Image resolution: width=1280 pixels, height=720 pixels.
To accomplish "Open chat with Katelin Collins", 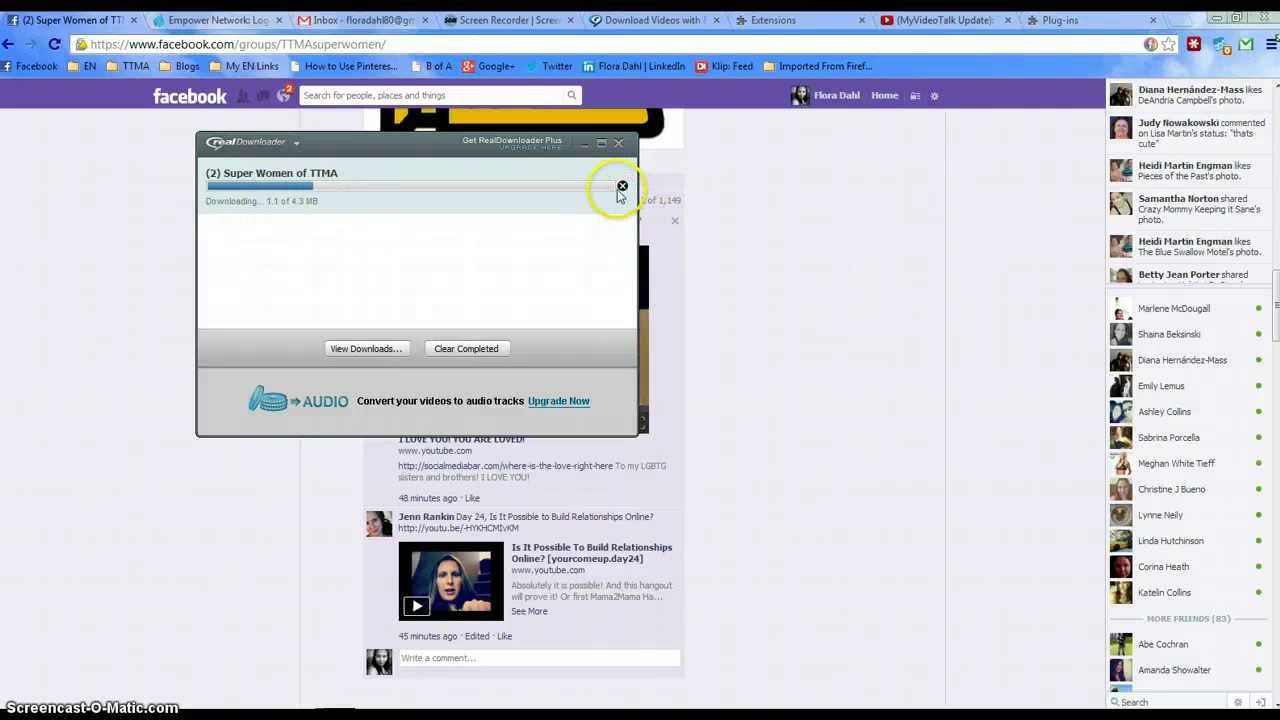I will click(x=1187, y=592).
